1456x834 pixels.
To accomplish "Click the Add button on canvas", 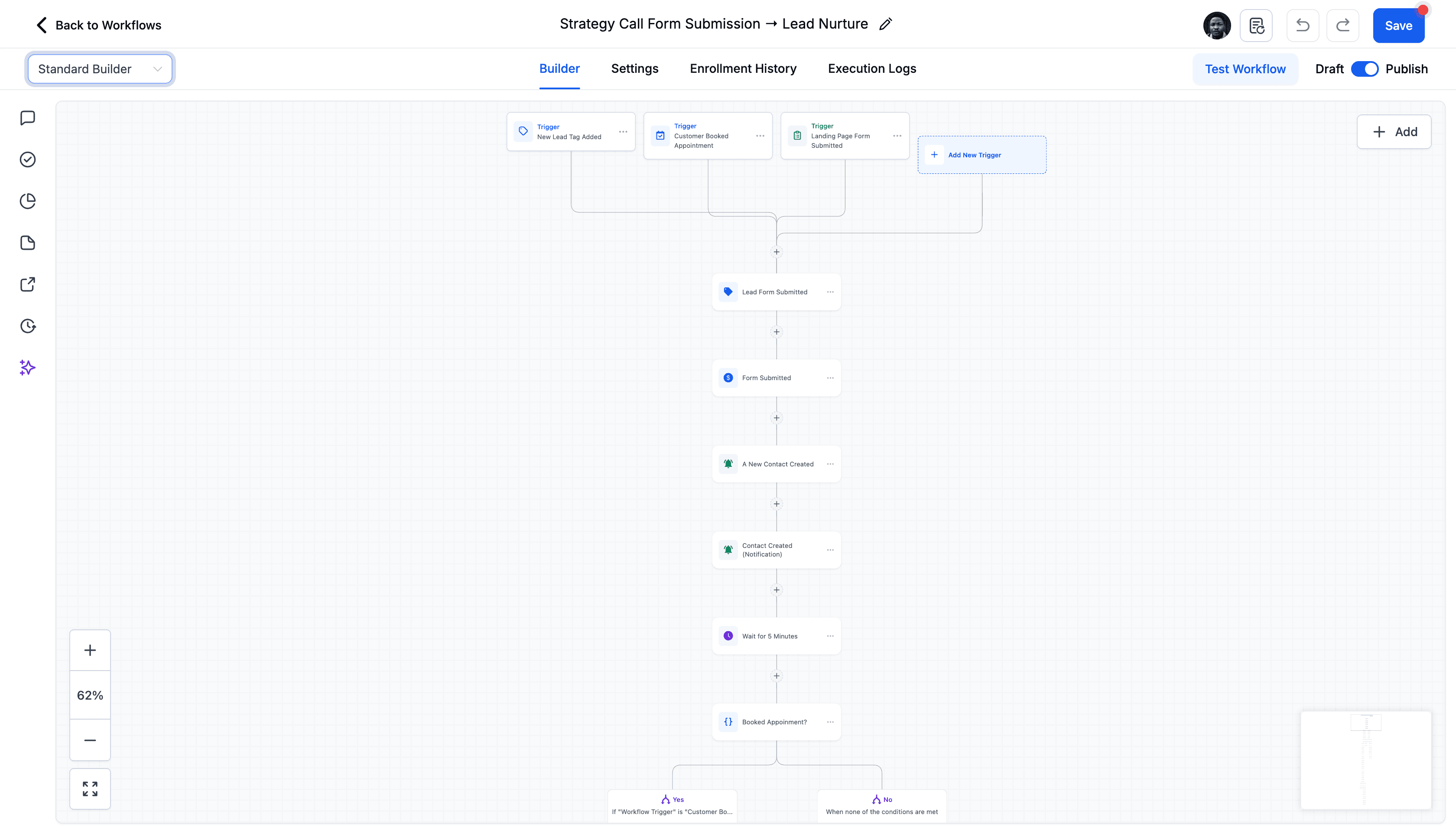I will tap(1394, 132).
